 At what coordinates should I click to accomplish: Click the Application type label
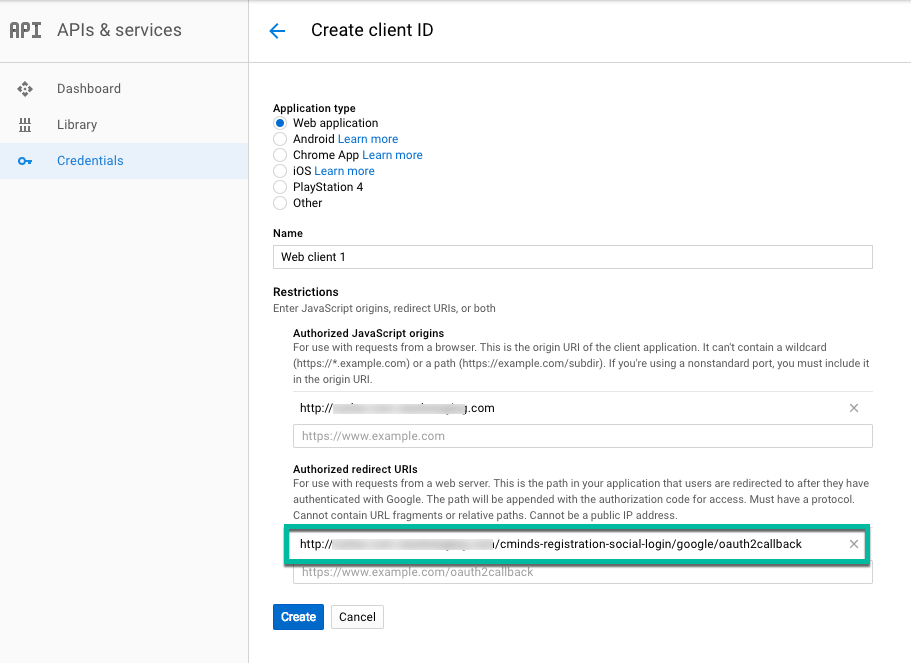point(314,108)
